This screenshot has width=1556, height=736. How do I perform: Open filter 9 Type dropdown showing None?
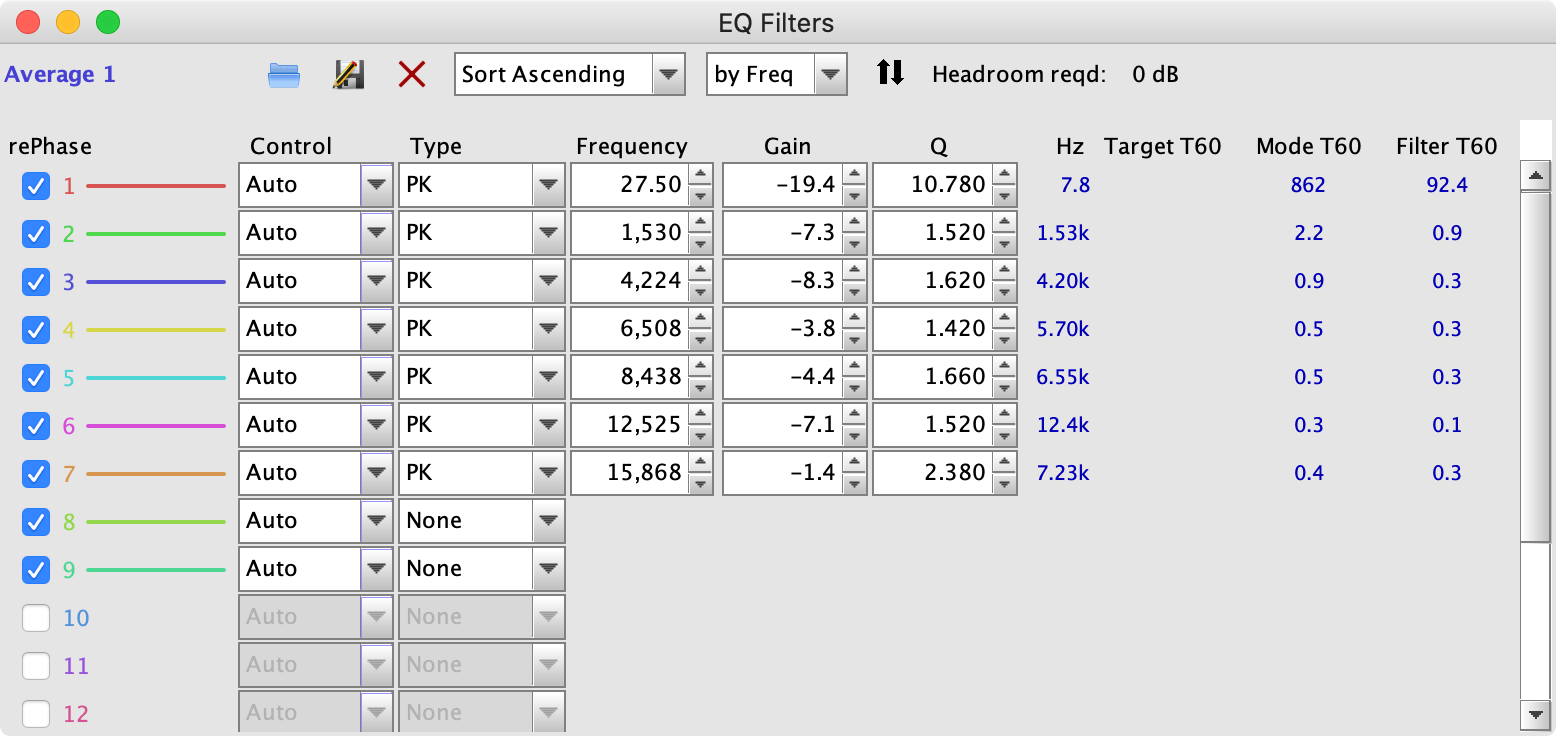point(548,569)
